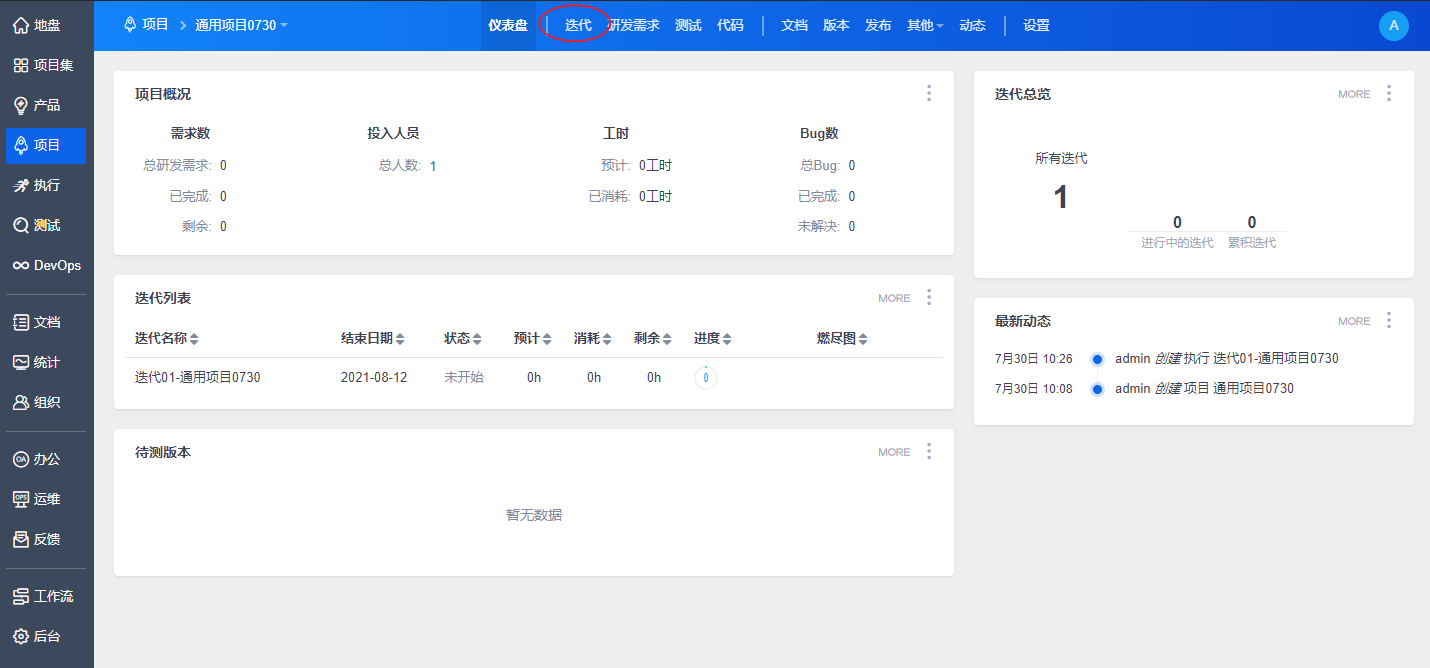1430x668 pixels.
Task: Switch to top-bar 测试 tab
Action: point(688,25)
